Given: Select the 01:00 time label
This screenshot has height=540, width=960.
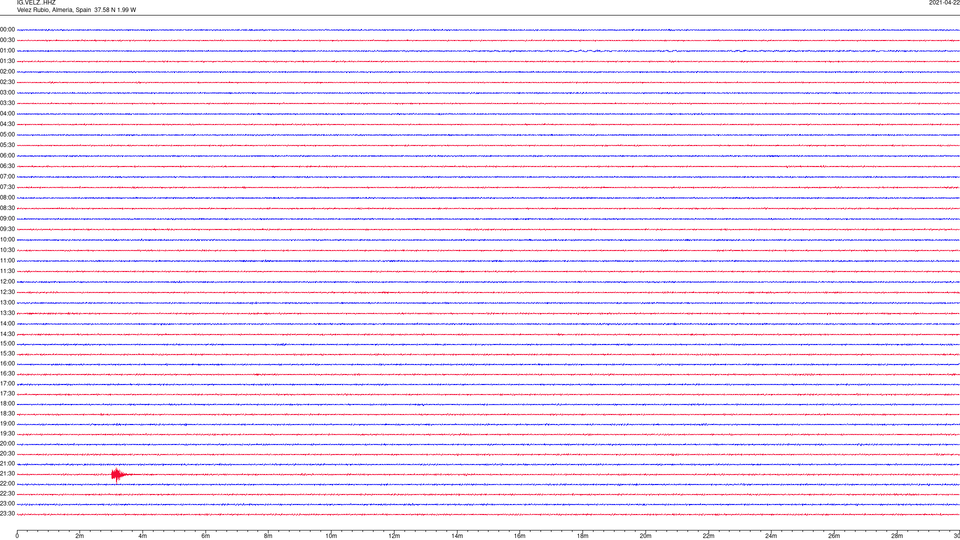Looking at the screenshot, I should pyautogui.click(x=7, y=51).
